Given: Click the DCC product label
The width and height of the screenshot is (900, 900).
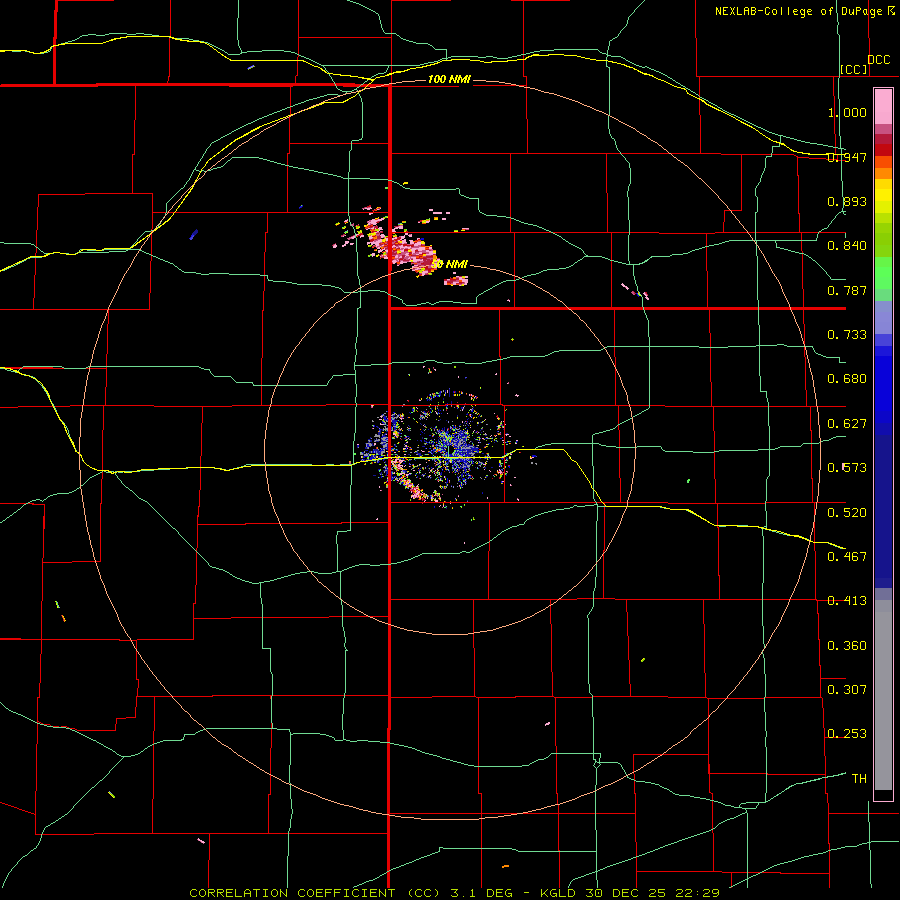Looking at the screenshot, I should click(878, 60).
